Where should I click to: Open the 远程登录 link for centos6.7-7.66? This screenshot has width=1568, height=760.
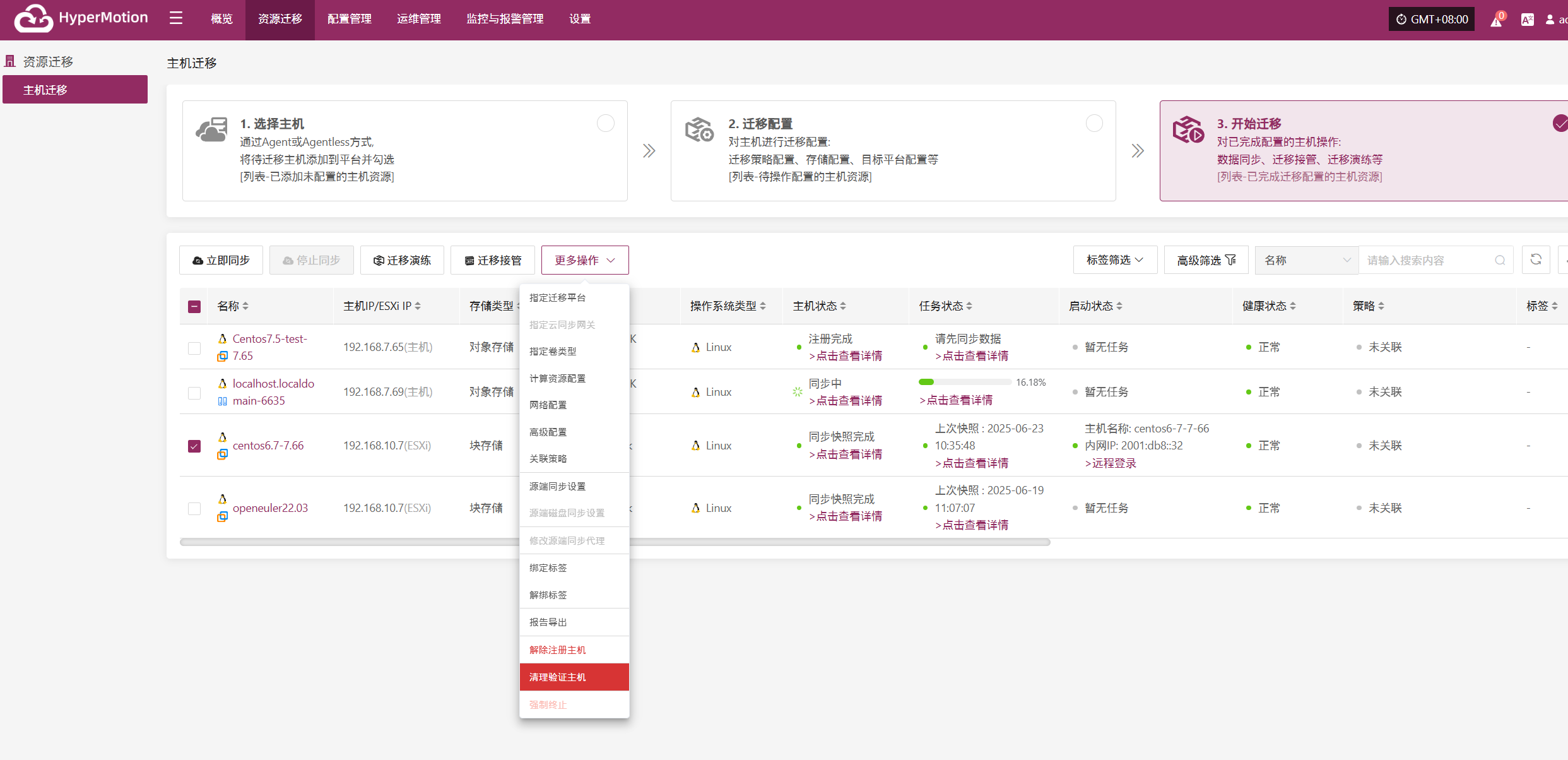[1111, 463]
